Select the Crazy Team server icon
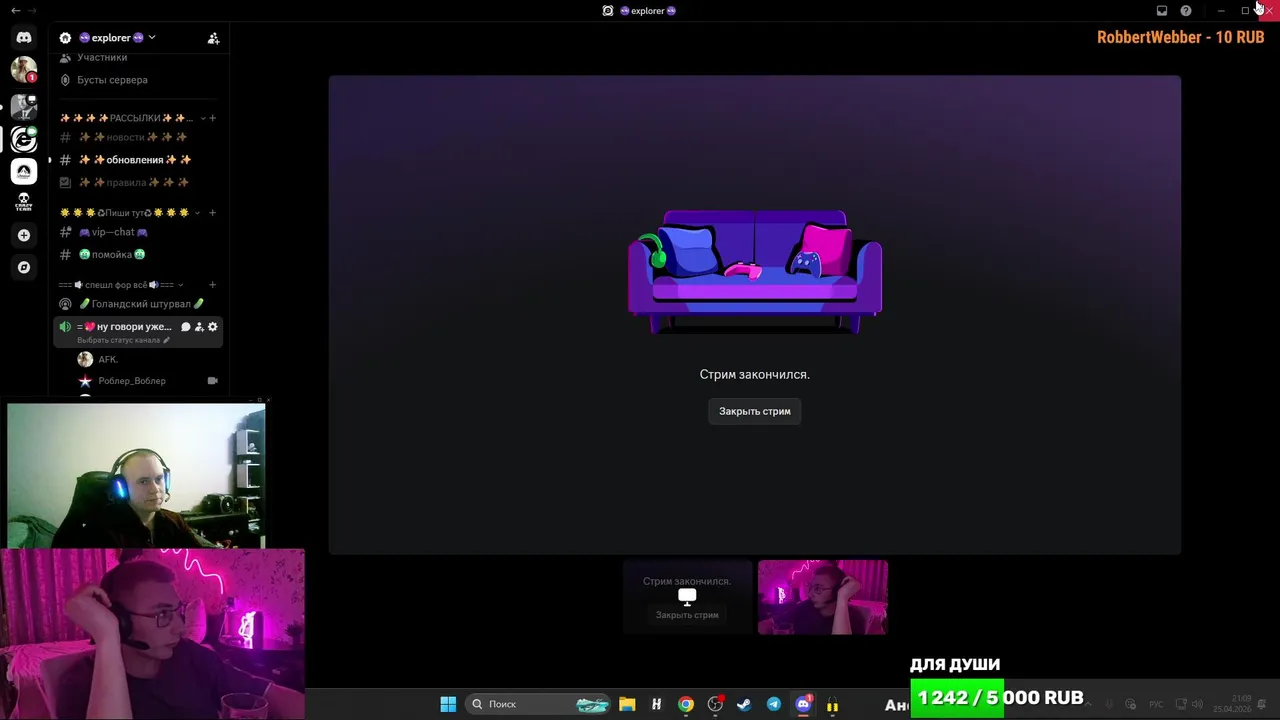 pyautogui.click(x=24, y=203)
